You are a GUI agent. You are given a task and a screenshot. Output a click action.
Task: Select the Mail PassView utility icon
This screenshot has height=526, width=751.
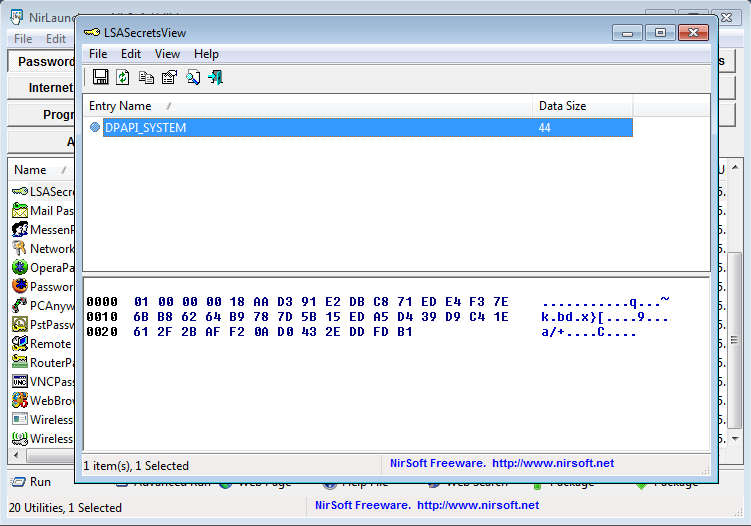(x=20, y=210)
